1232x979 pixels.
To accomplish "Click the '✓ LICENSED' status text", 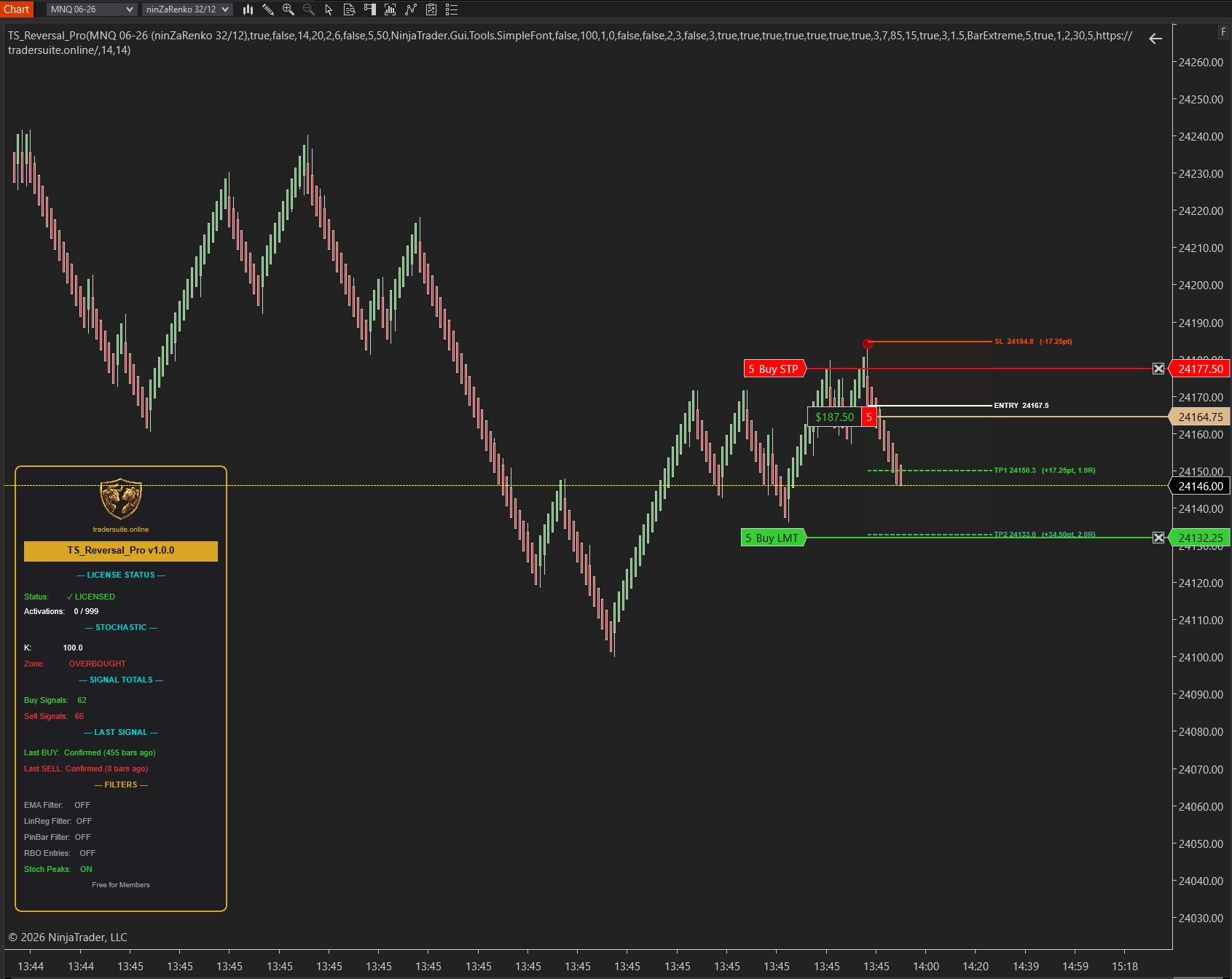I will [x=90, y=597].
